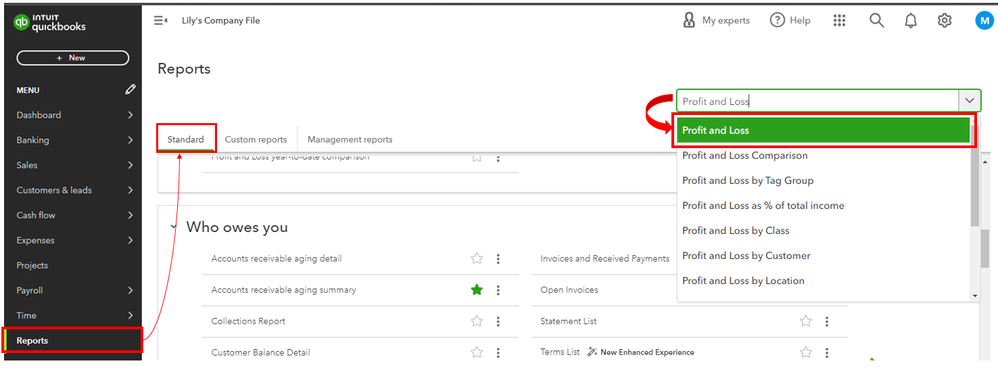Switch to Management reports tab
Screen dimensions: 998x368
(x=350, y=139)
